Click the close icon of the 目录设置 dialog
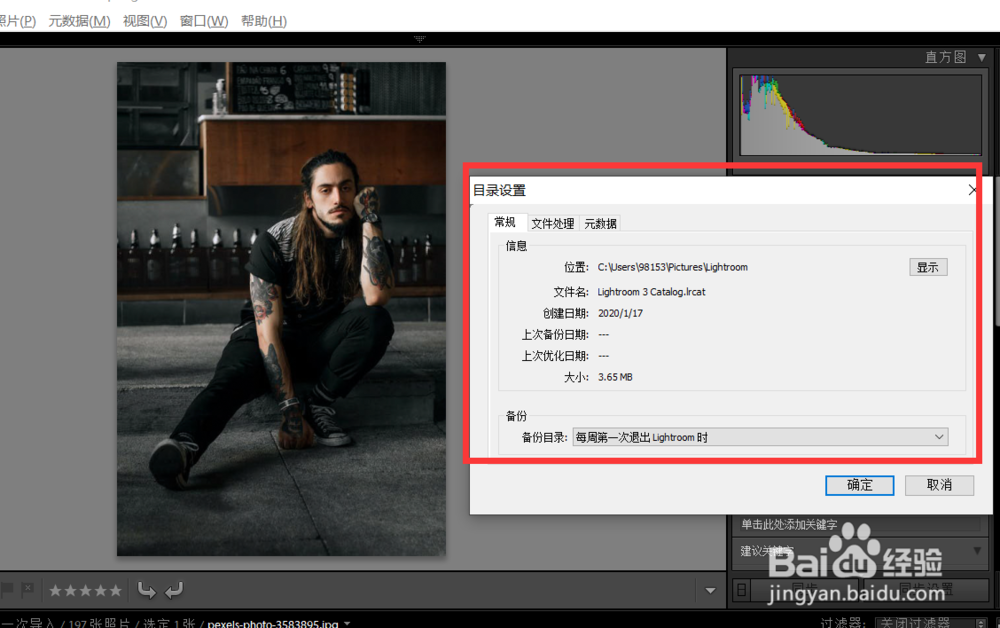This screenshot has width=1000, height=628. click(971, 189)
